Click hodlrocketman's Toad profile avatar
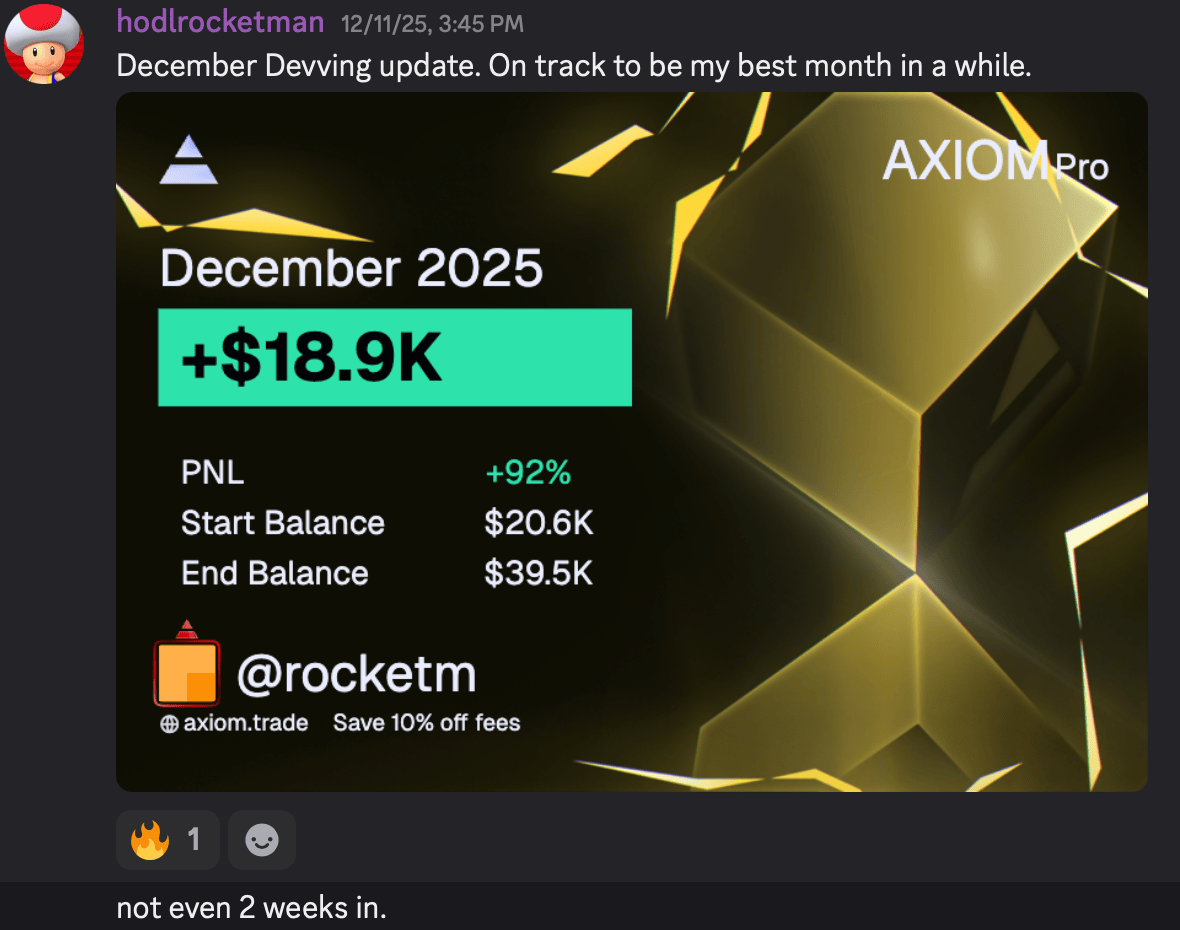 44,43
